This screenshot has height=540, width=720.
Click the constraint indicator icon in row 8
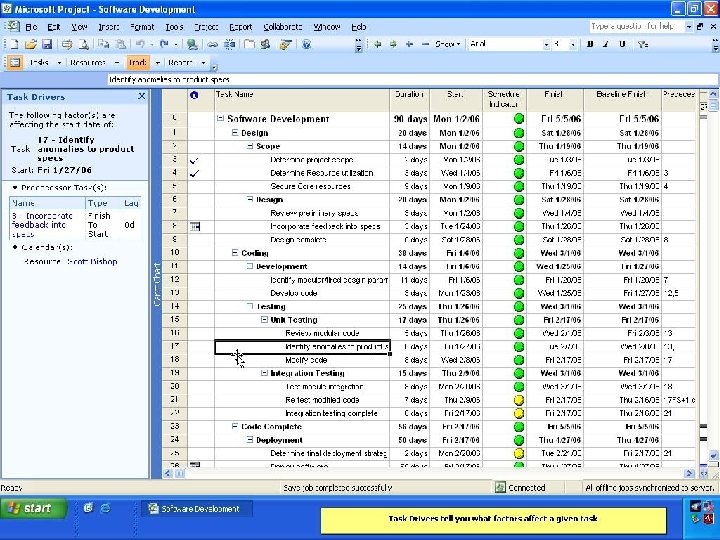pyautogui.click(x=195, y=226)
